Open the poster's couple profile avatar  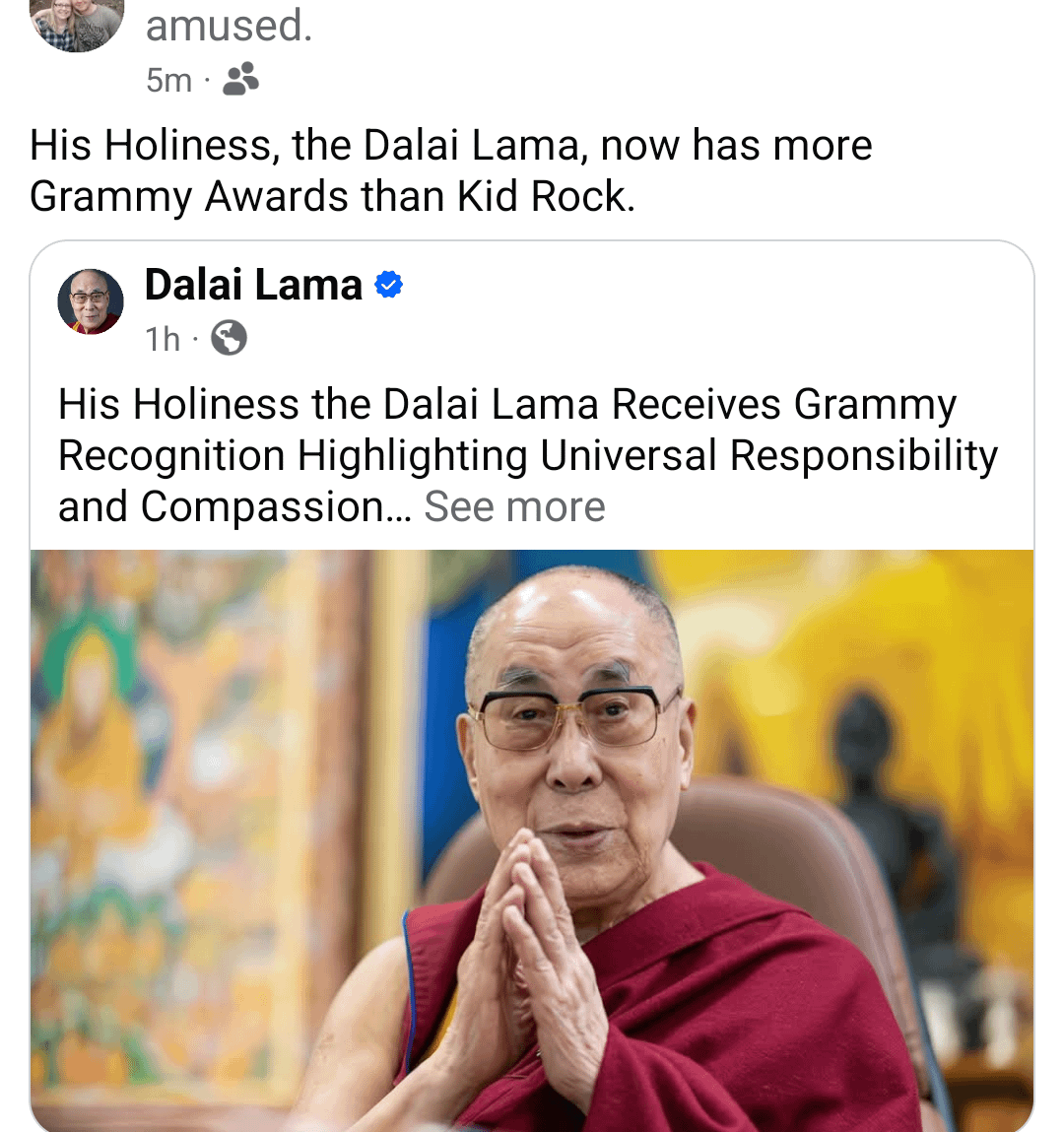point(77,22)
